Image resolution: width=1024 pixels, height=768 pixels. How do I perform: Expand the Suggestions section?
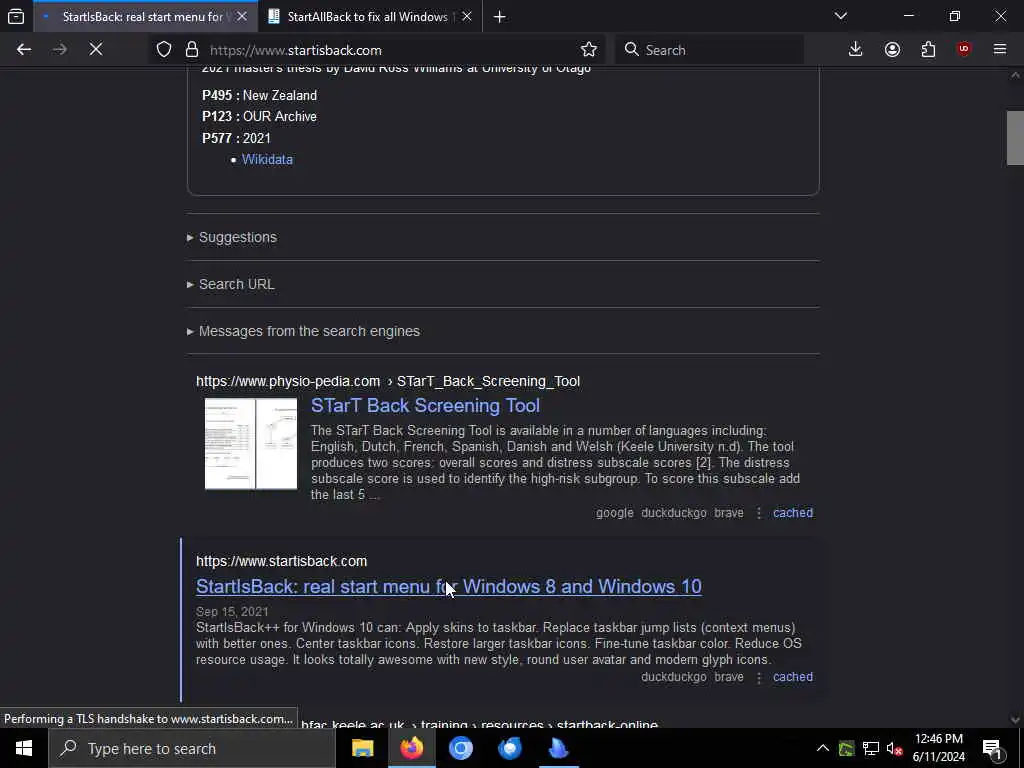[x=237, y=237]
